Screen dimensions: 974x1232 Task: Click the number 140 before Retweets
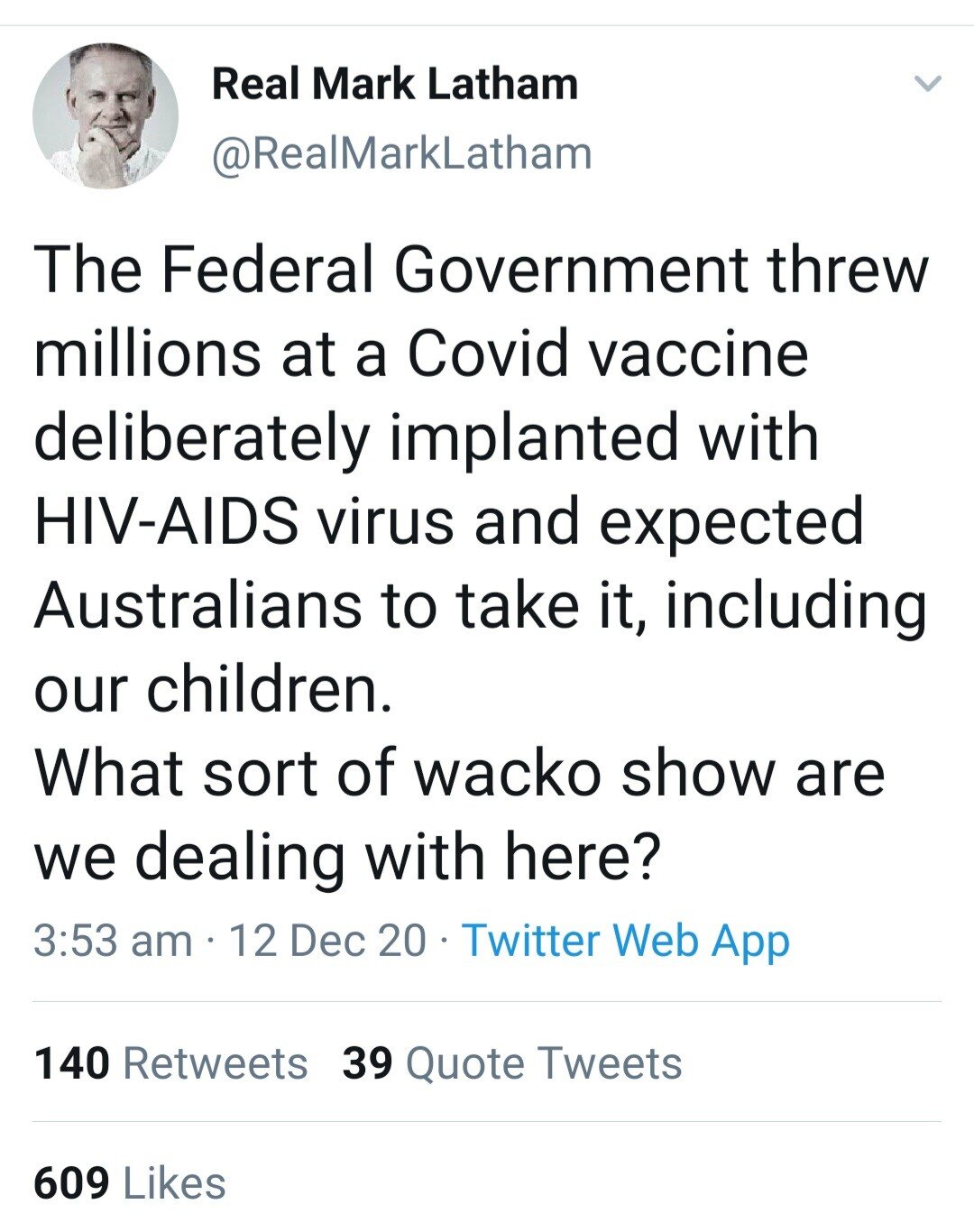coord(72,1063)
